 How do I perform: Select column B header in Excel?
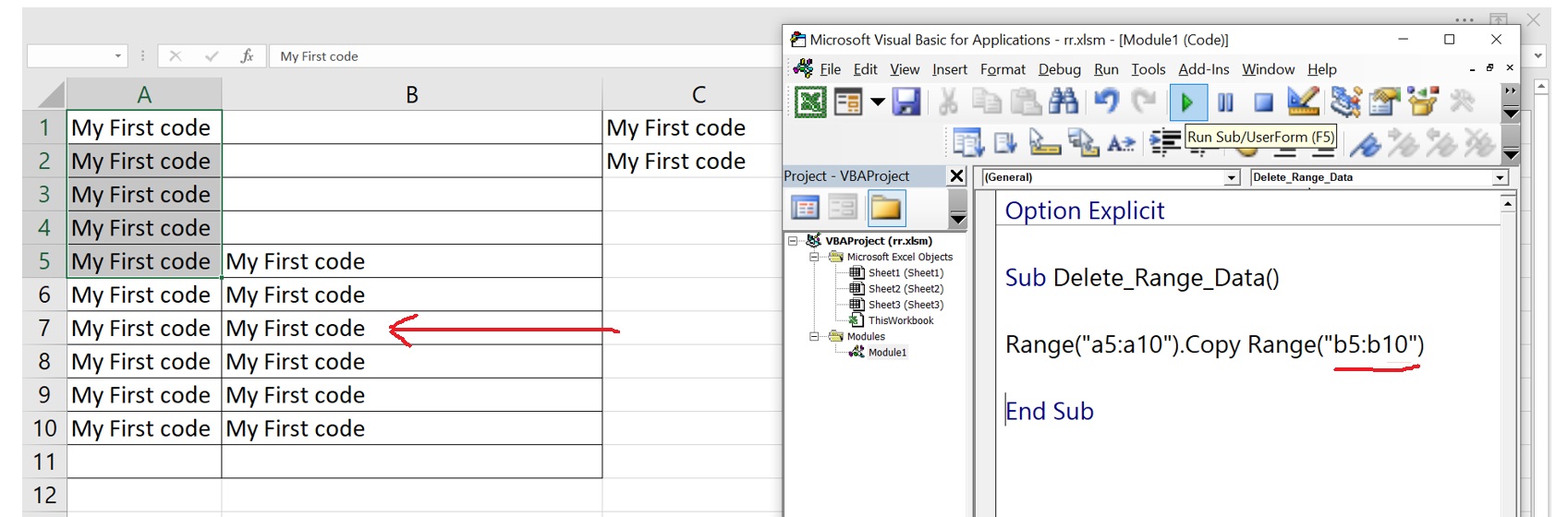(x=412, y=94)
